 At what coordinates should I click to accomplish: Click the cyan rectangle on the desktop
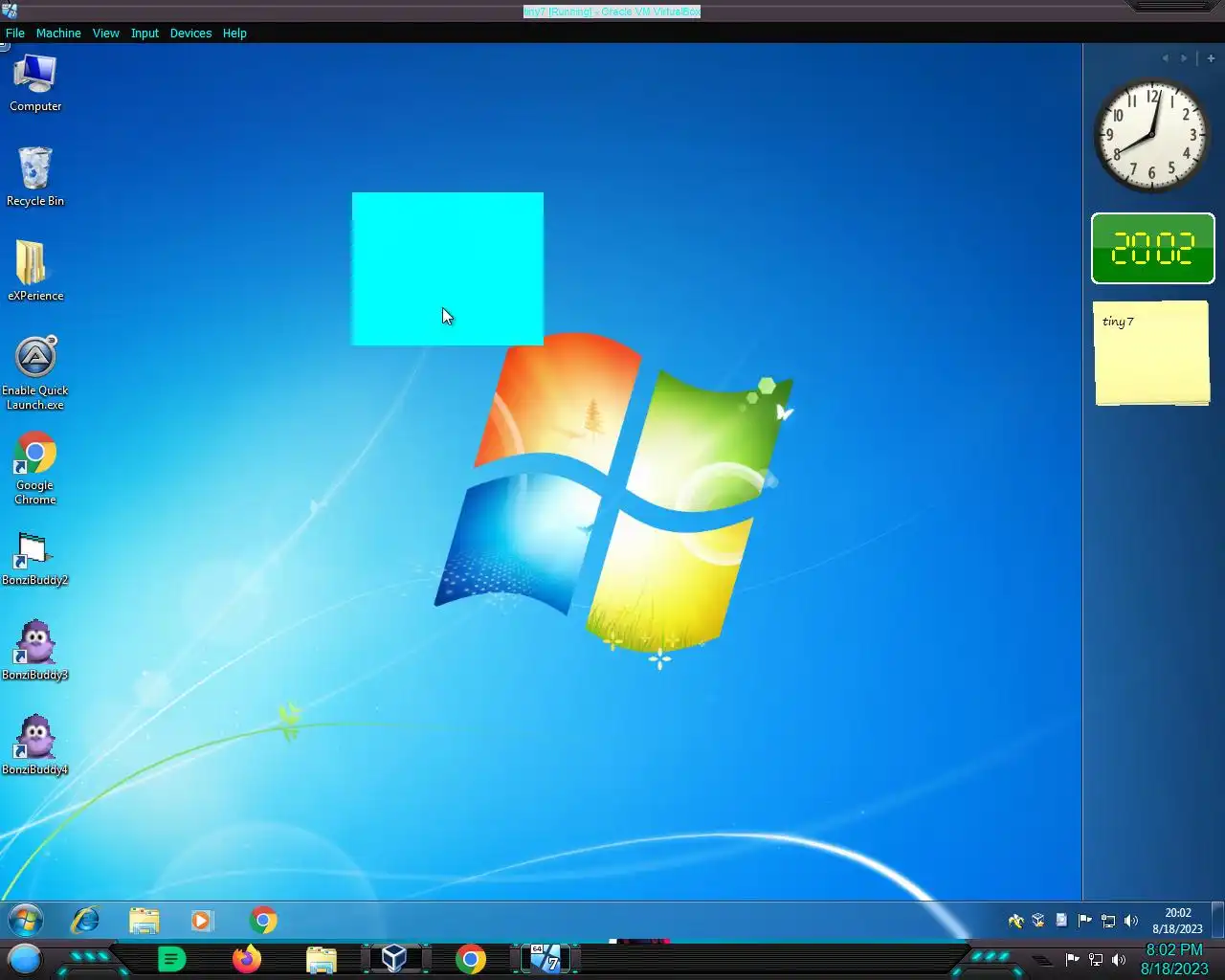coord(447,268)
